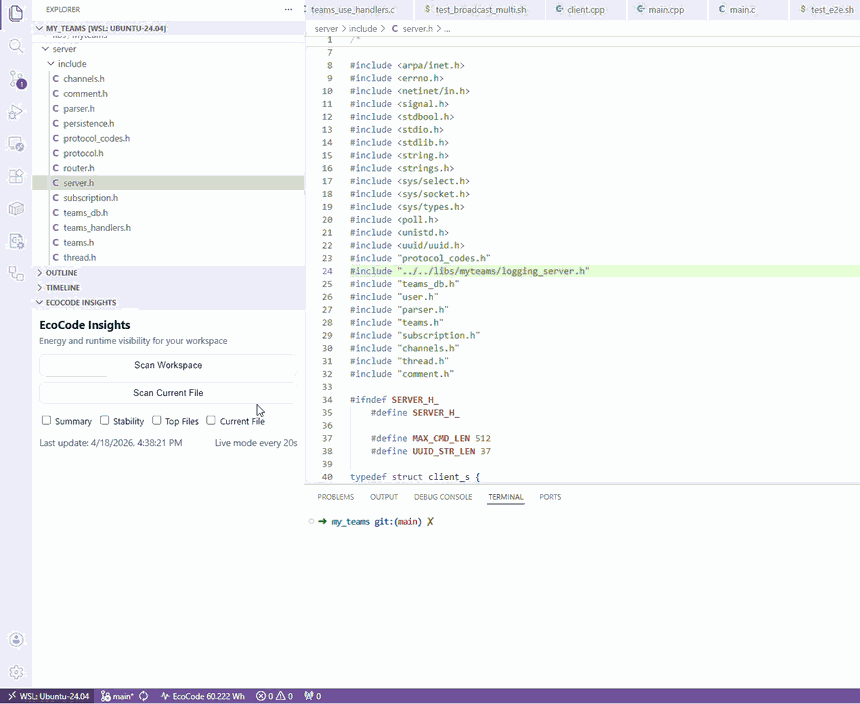Open the OUTPUT panel tab
The height and width of the screenshot is (704, 860).
[x=384, y=497]
